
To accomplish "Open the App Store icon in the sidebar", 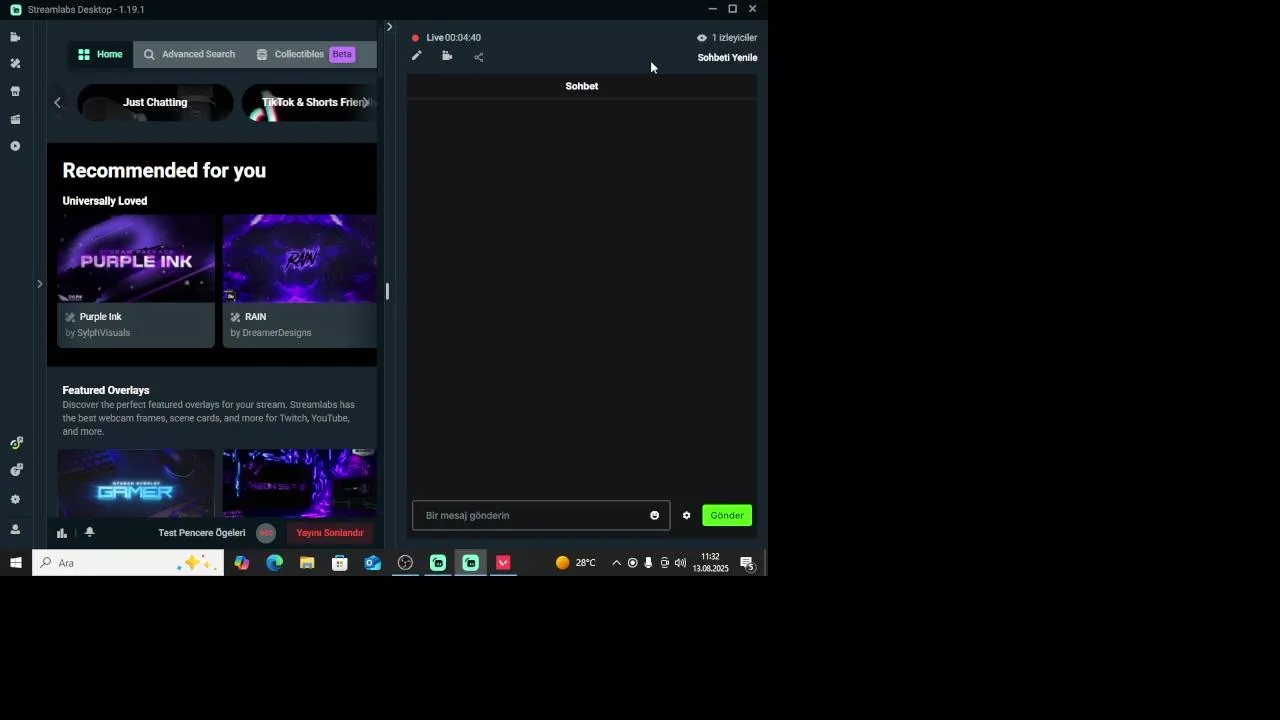I will (x=15, y=91).
